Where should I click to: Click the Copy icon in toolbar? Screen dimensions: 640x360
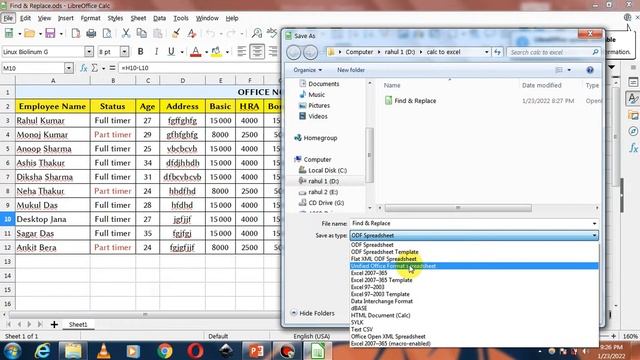pos(142,33)
